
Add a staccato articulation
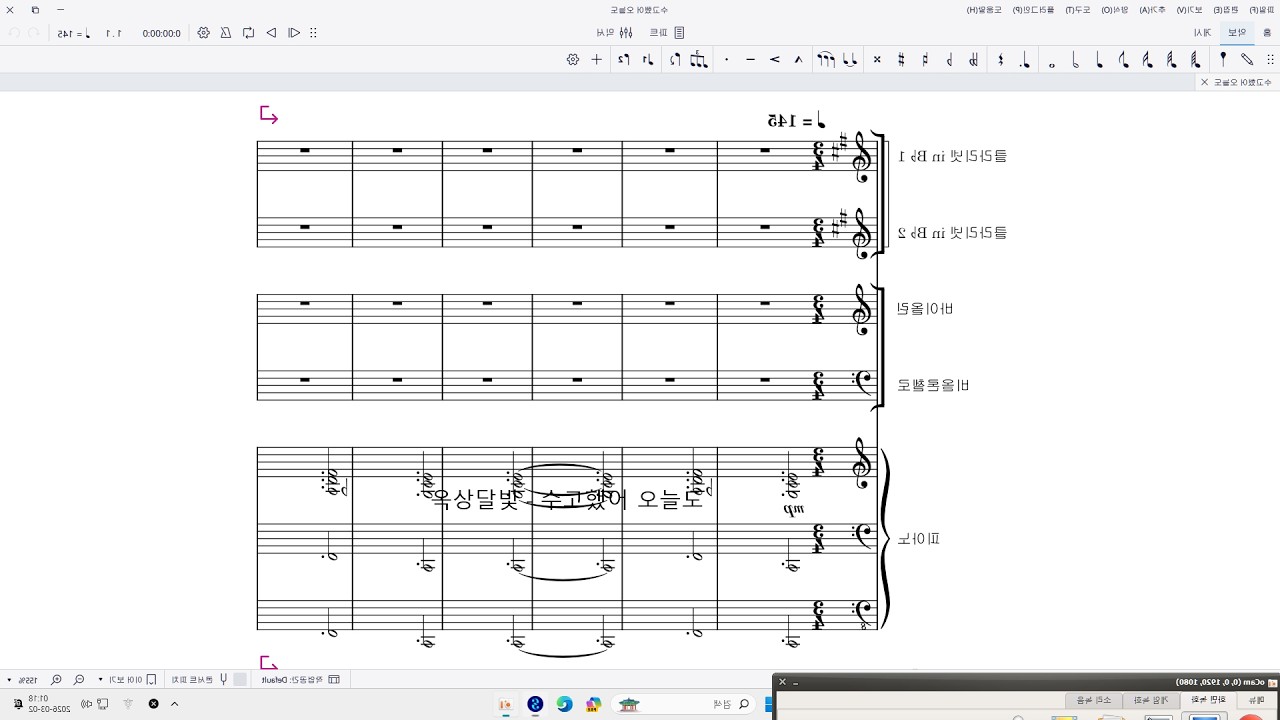click(726, 60)
